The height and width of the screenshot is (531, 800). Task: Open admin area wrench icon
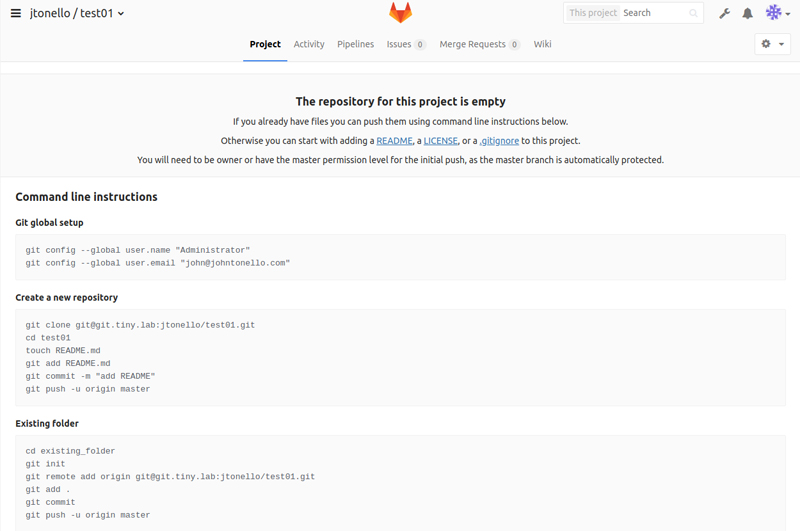click(724, 14)
